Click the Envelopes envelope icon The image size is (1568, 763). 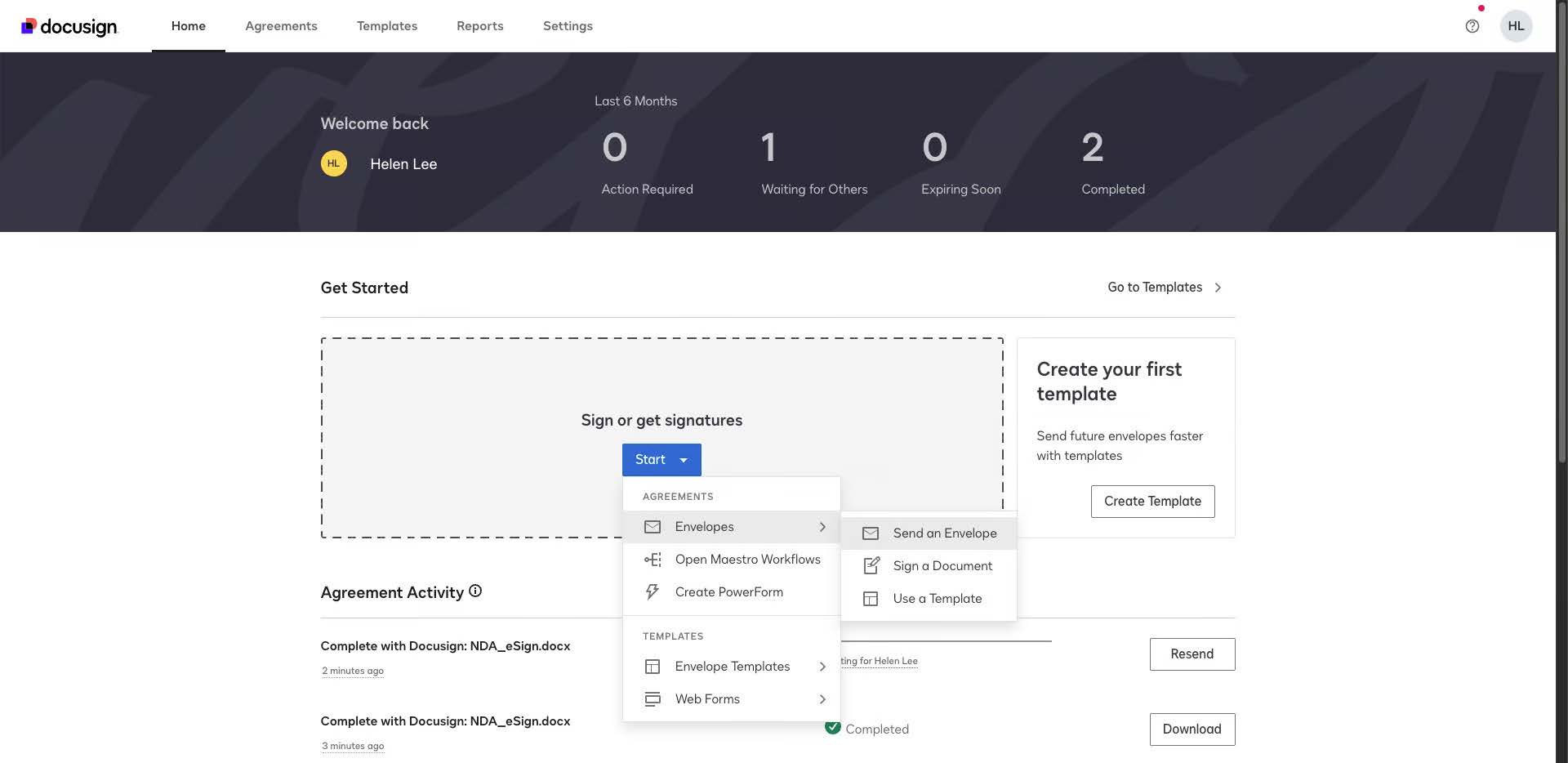point(653,527)
